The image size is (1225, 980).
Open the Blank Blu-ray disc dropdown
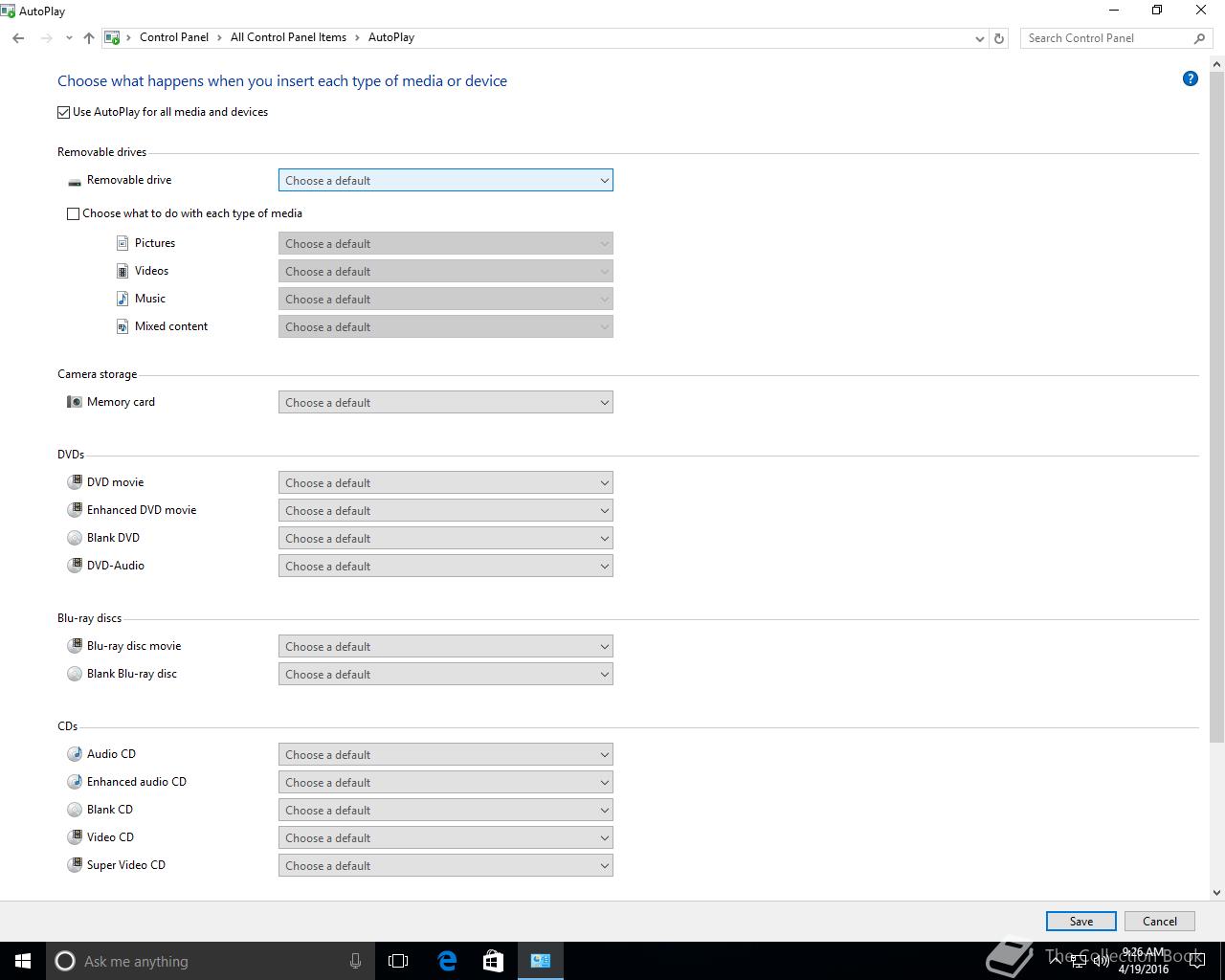pos(446,674)
